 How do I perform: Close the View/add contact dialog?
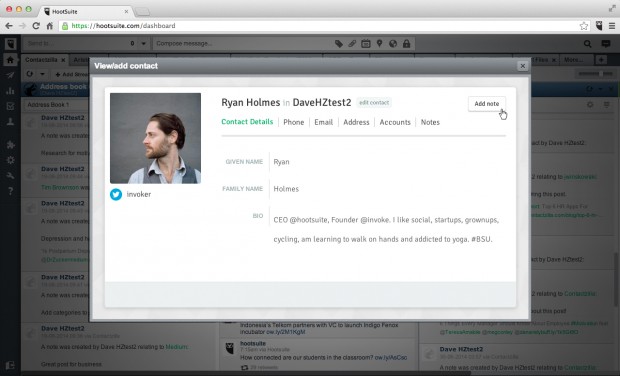pyautogui.click(x=523, y=66)
